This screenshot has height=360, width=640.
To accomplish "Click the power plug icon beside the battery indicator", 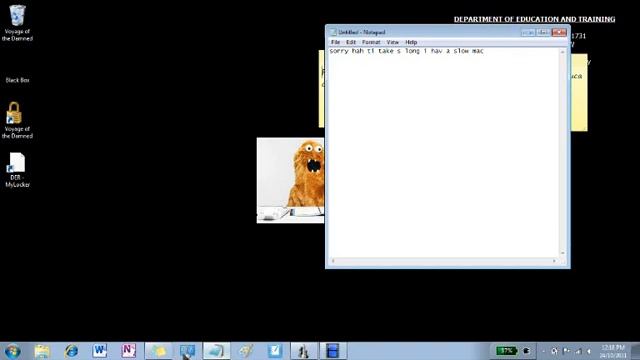I will [x=527, y=351].
